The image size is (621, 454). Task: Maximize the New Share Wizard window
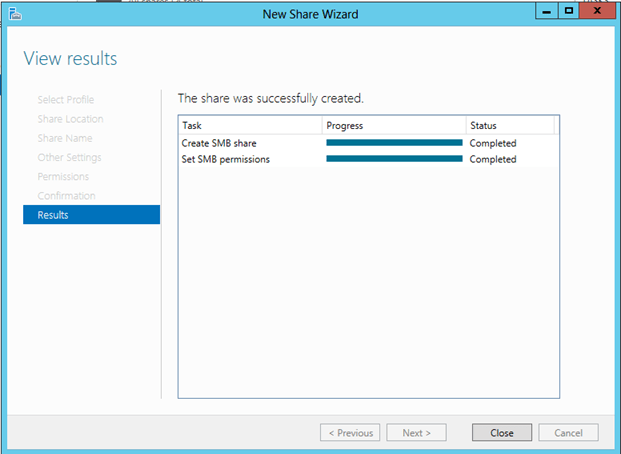(568, 12)
